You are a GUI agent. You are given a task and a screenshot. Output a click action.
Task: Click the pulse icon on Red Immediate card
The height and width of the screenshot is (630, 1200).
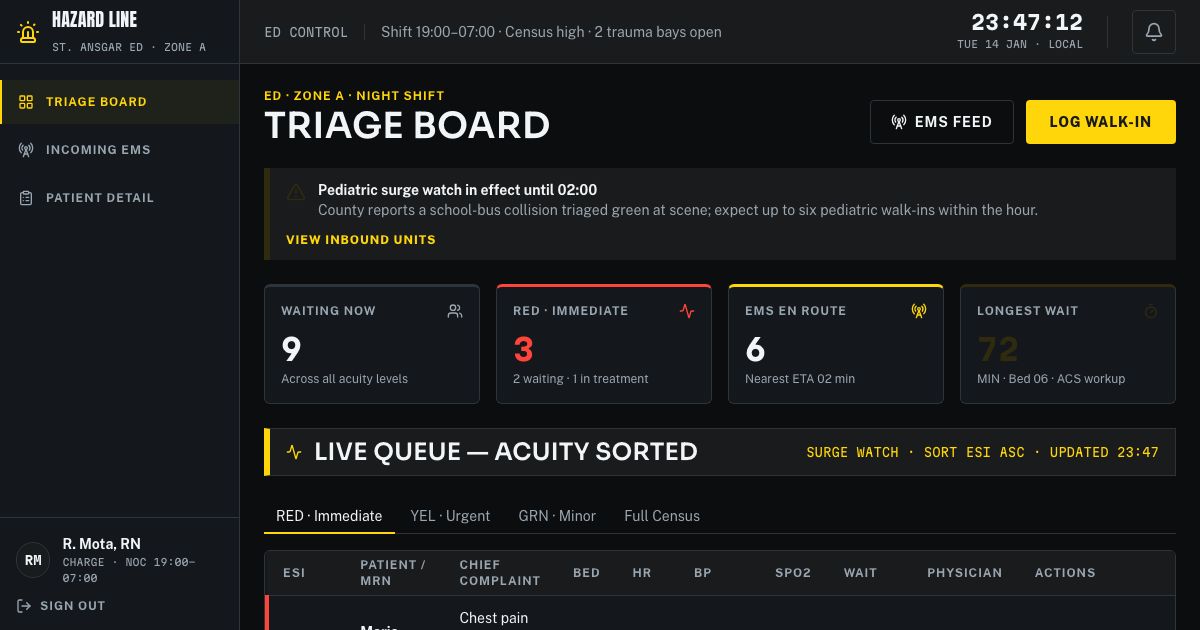pos(687,311)
